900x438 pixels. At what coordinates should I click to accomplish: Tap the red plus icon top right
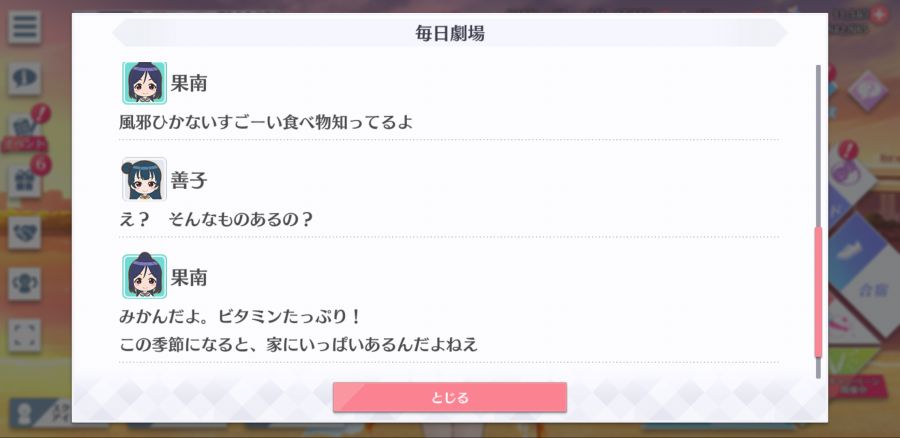tap(878, 15)
